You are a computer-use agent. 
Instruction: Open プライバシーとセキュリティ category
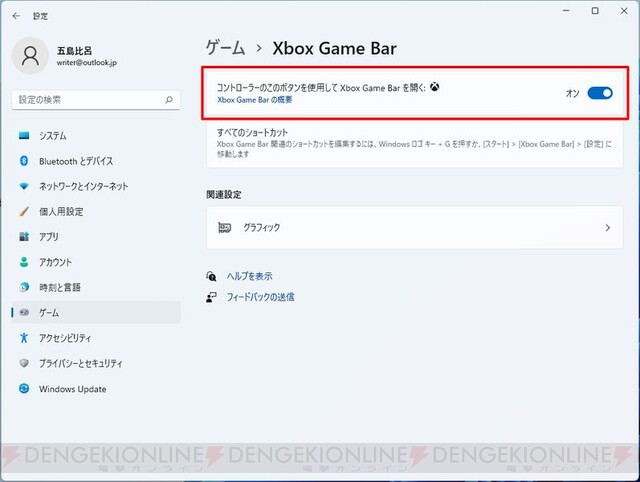(x=96, y=363)
